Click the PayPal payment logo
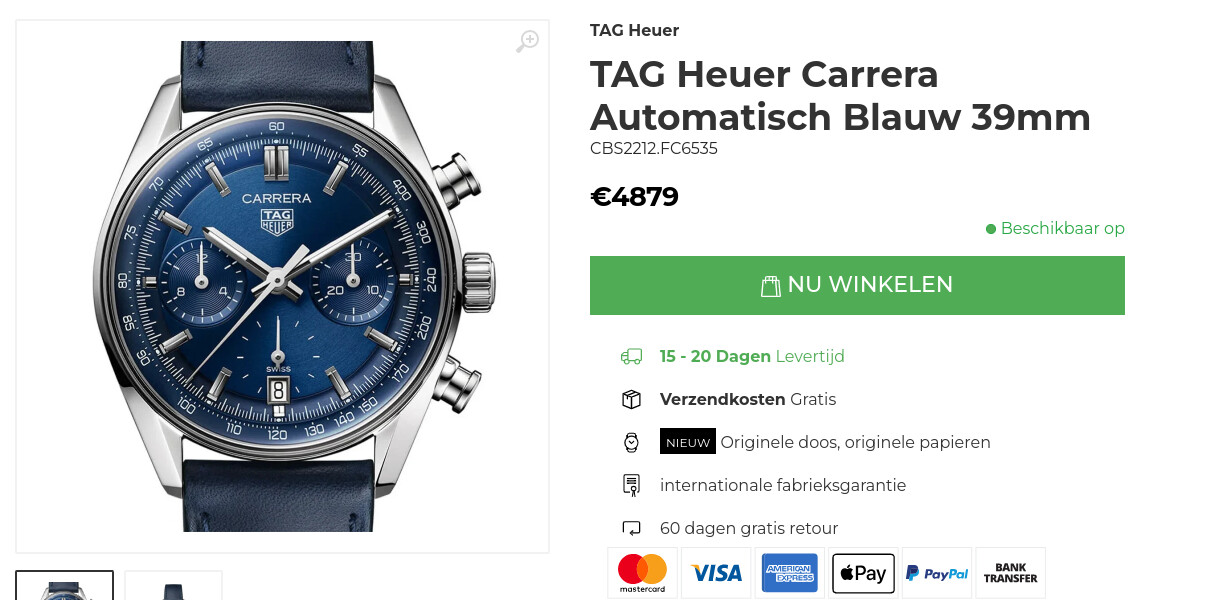 [937, 573]
